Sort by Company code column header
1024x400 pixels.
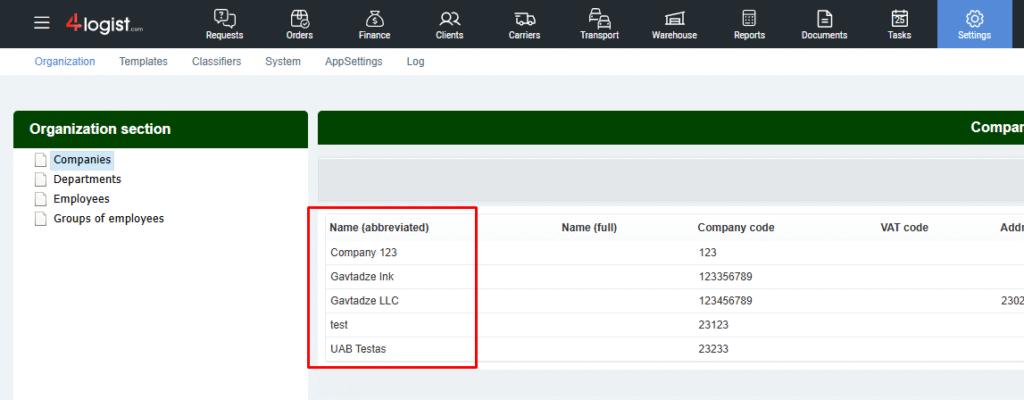point(735,227)
